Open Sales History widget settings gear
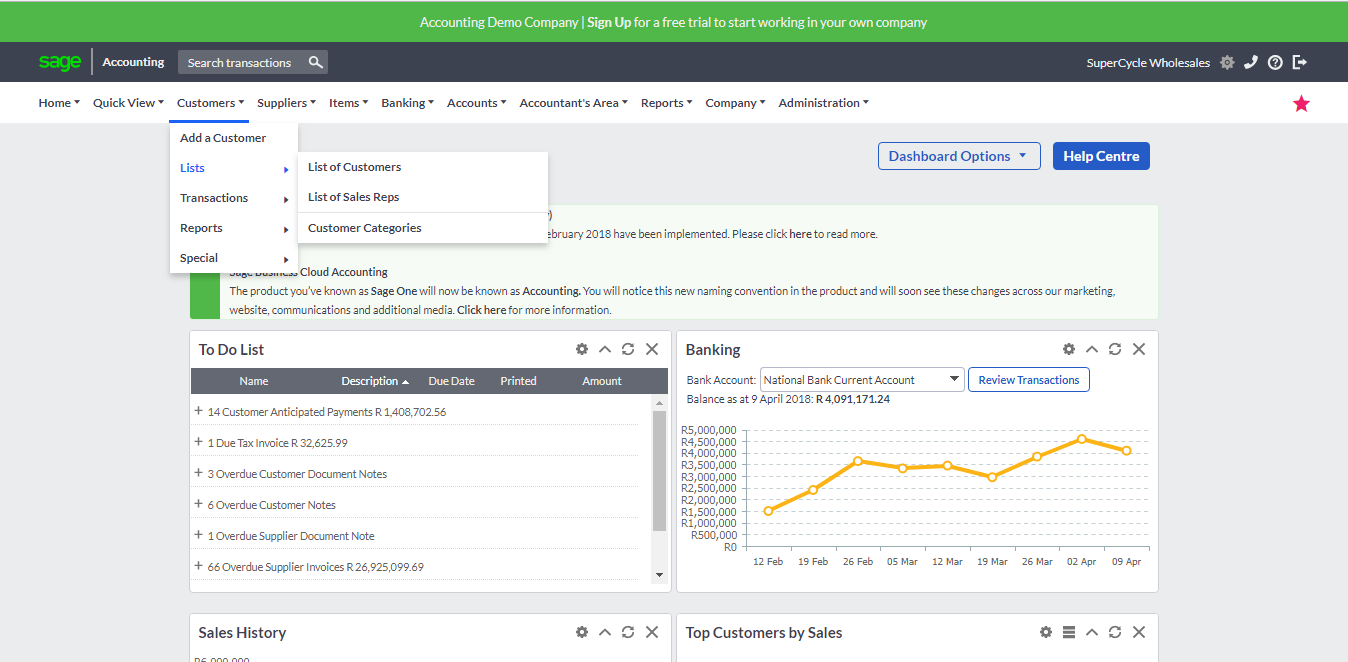Screen dimensions: 1348x662 (582, 632)
